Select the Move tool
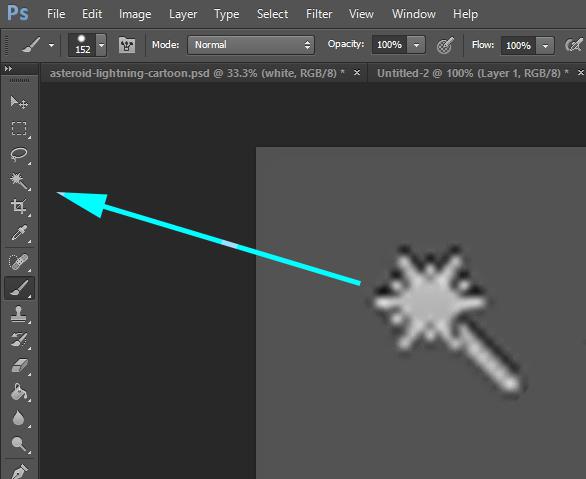Screen dimensions: 586x479 tap(19, 102)
